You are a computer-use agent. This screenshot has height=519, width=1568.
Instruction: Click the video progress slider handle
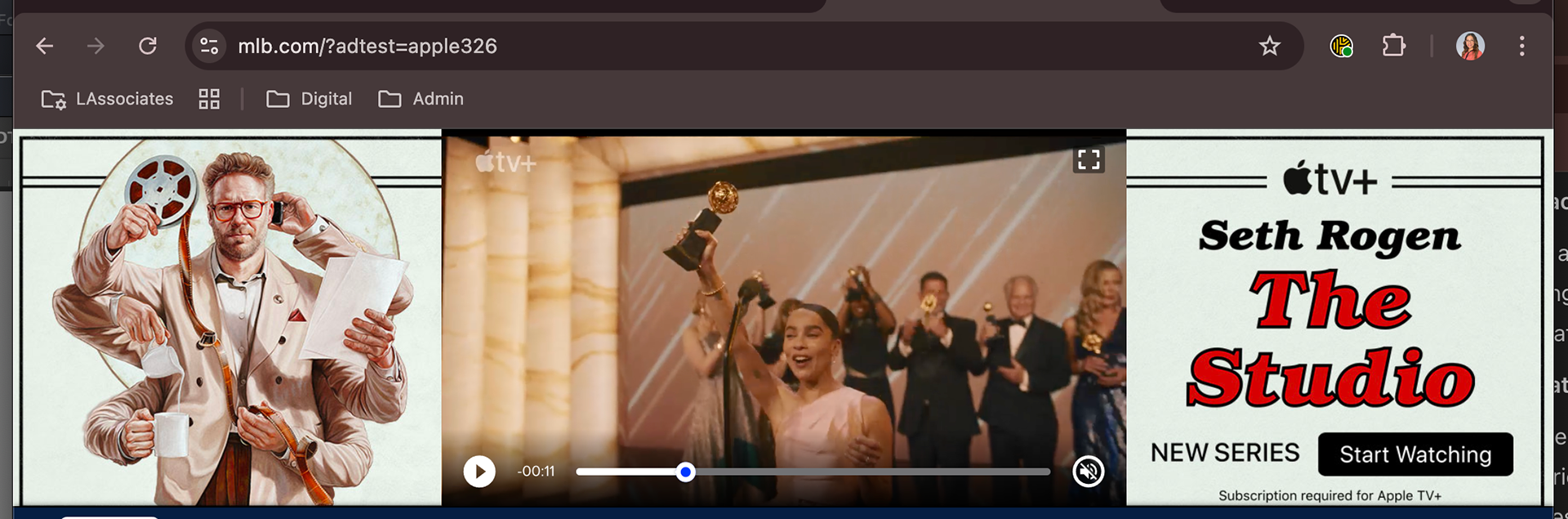point(686,472)
